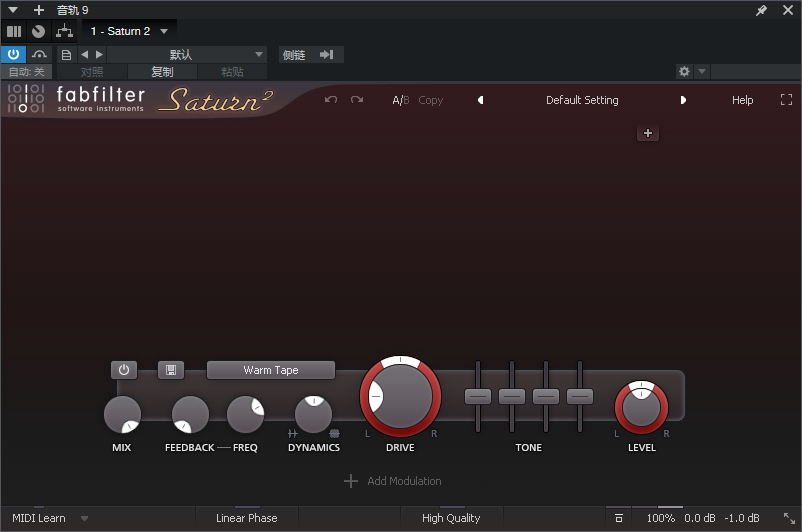Open the routing view icon
802x532 pixels.
point(64,32)
